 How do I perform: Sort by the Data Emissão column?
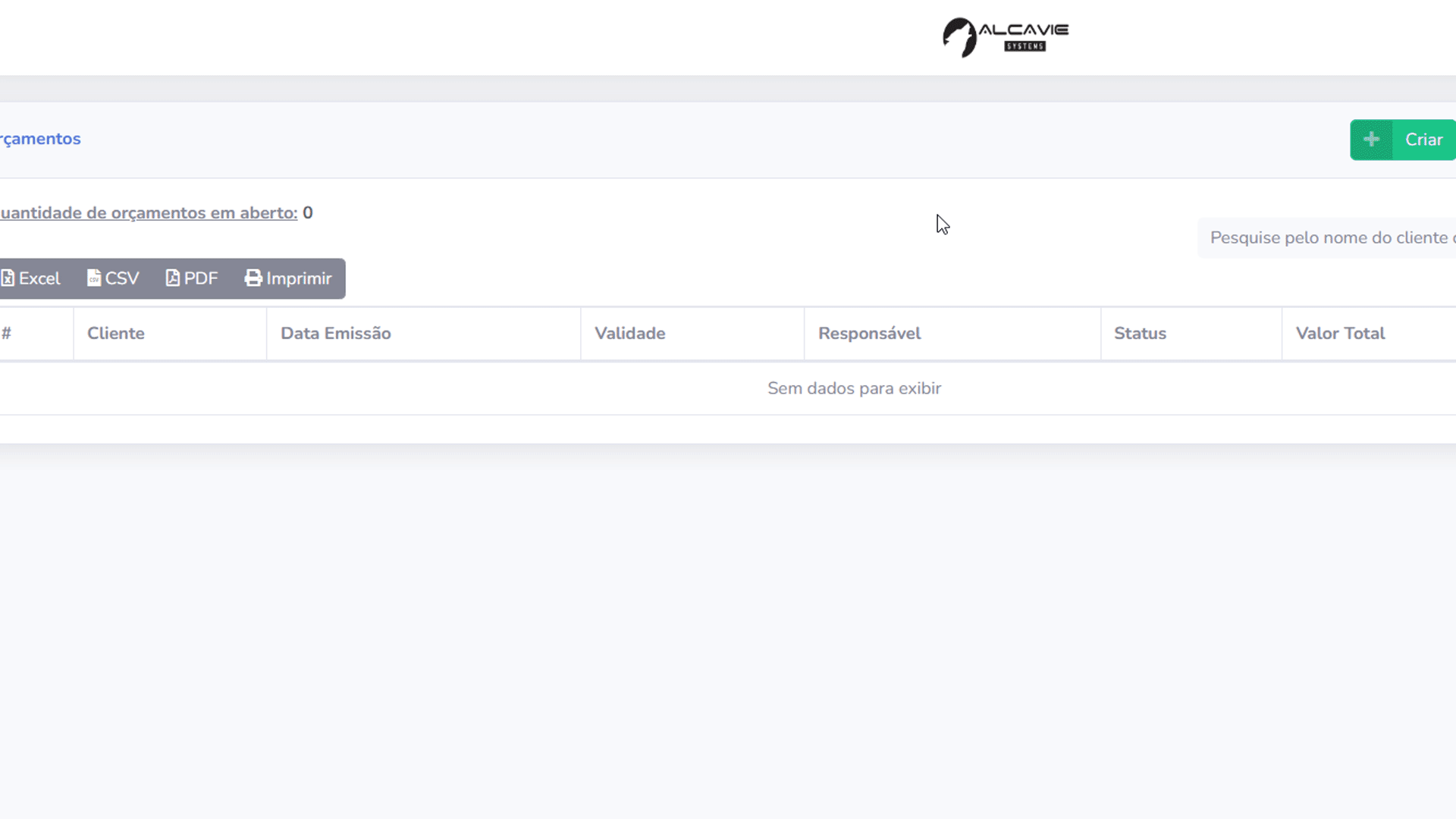pos(336,334)
